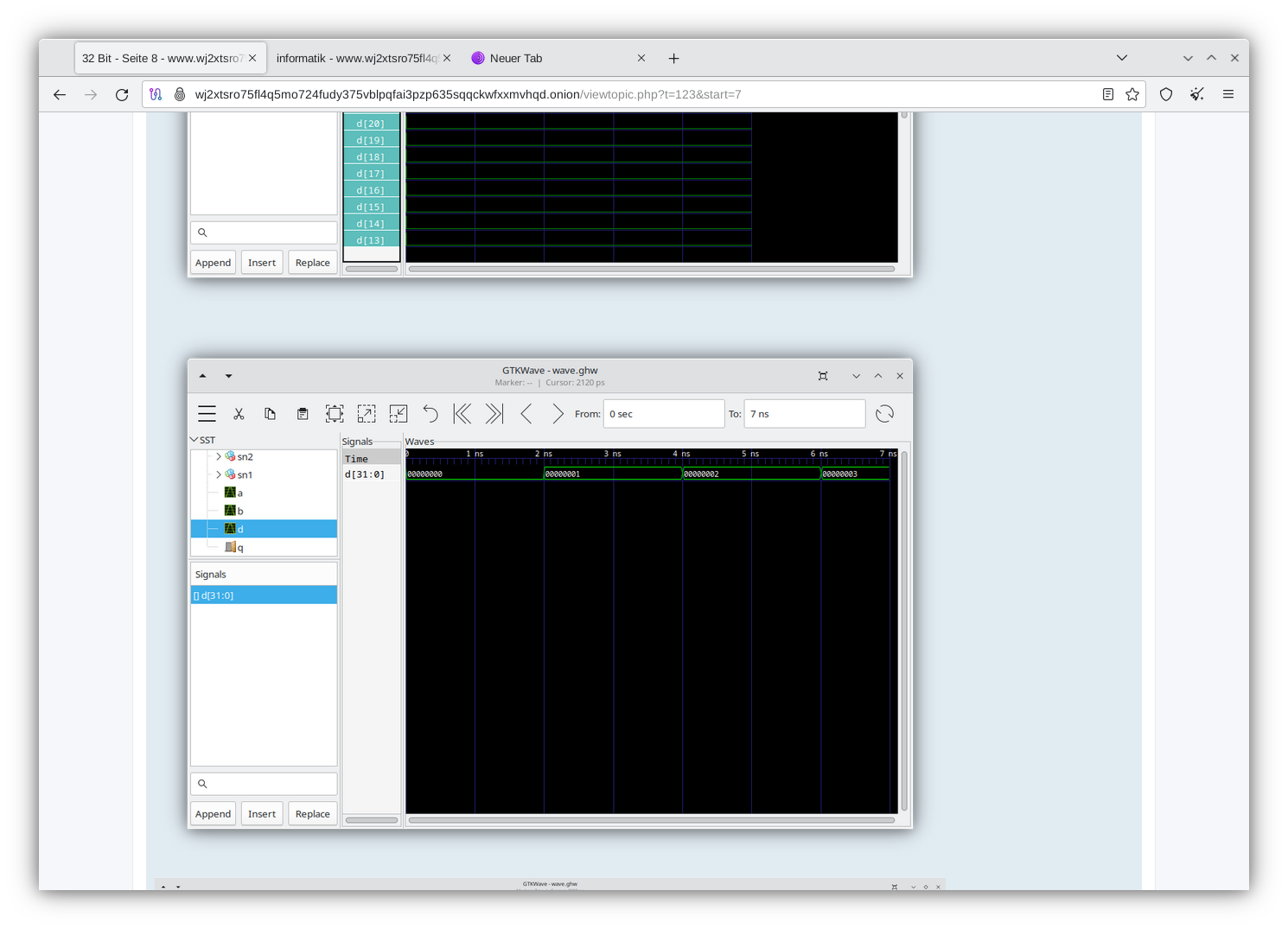This screenshot has height=929, width=1288.
Task: Expand the sn2 tree node
Action: pos(219,456)
